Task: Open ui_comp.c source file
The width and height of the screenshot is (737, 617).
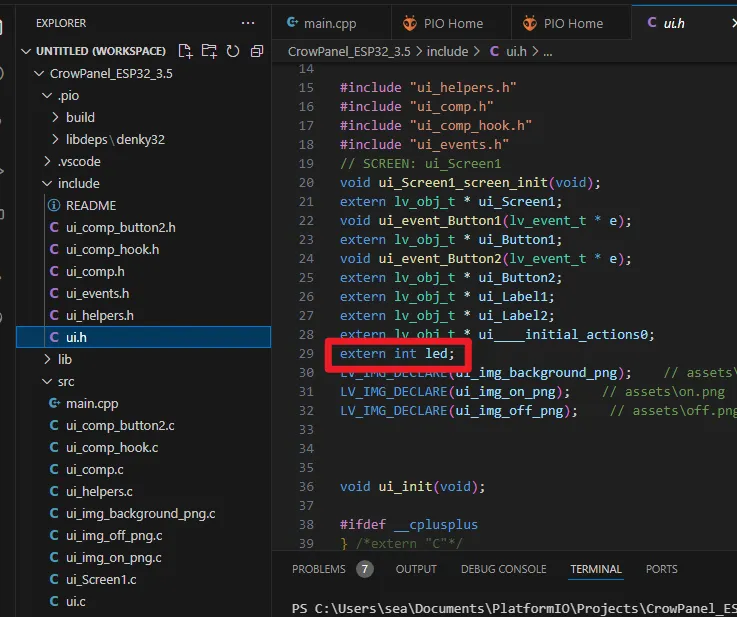Action: pyautogui.click(x=94, y=469)
